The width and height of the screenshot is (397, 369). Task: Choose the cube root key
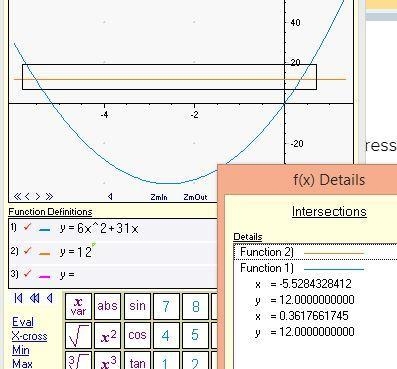78,360
